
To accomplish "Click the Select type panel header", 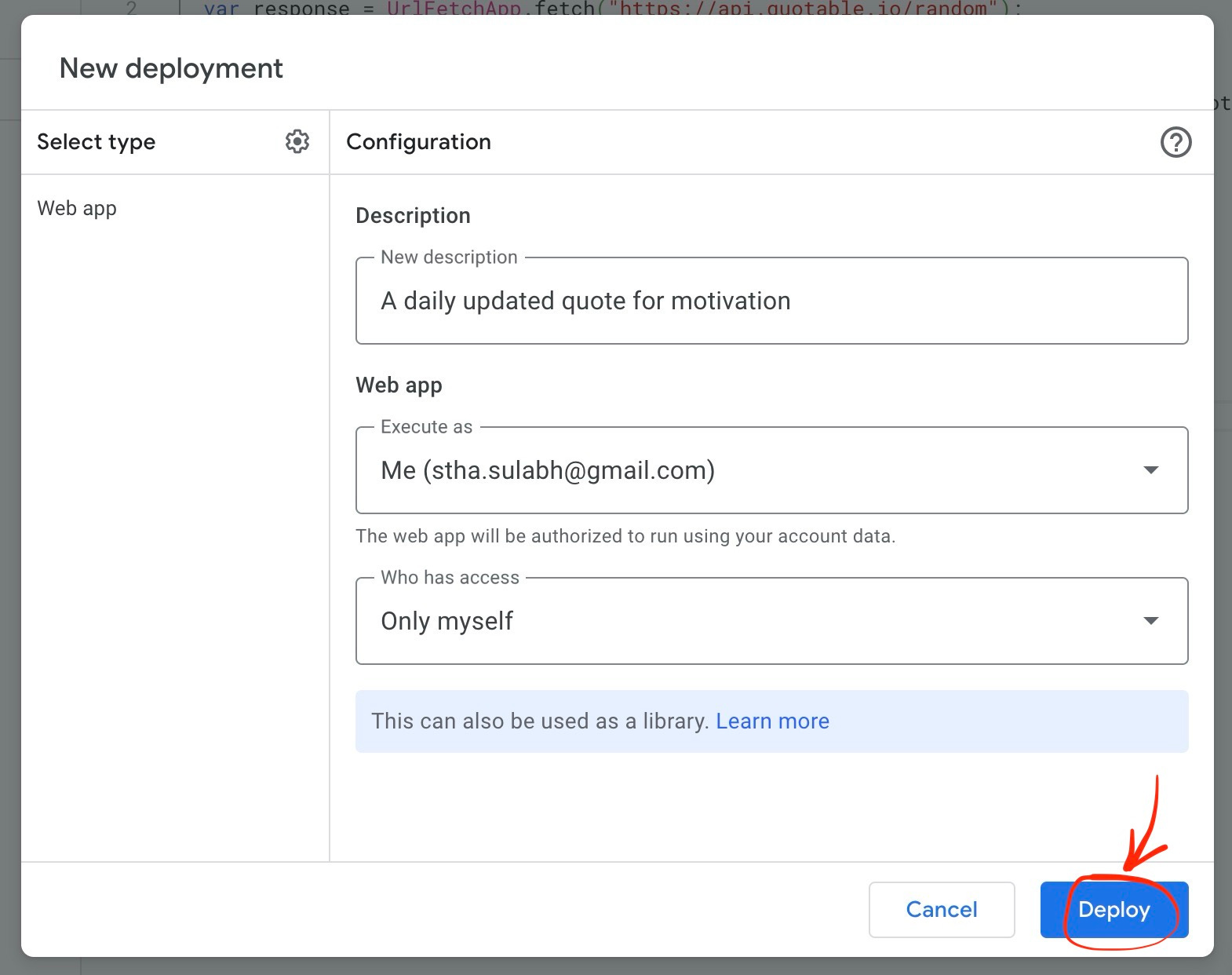I will (x=97, y=142).
